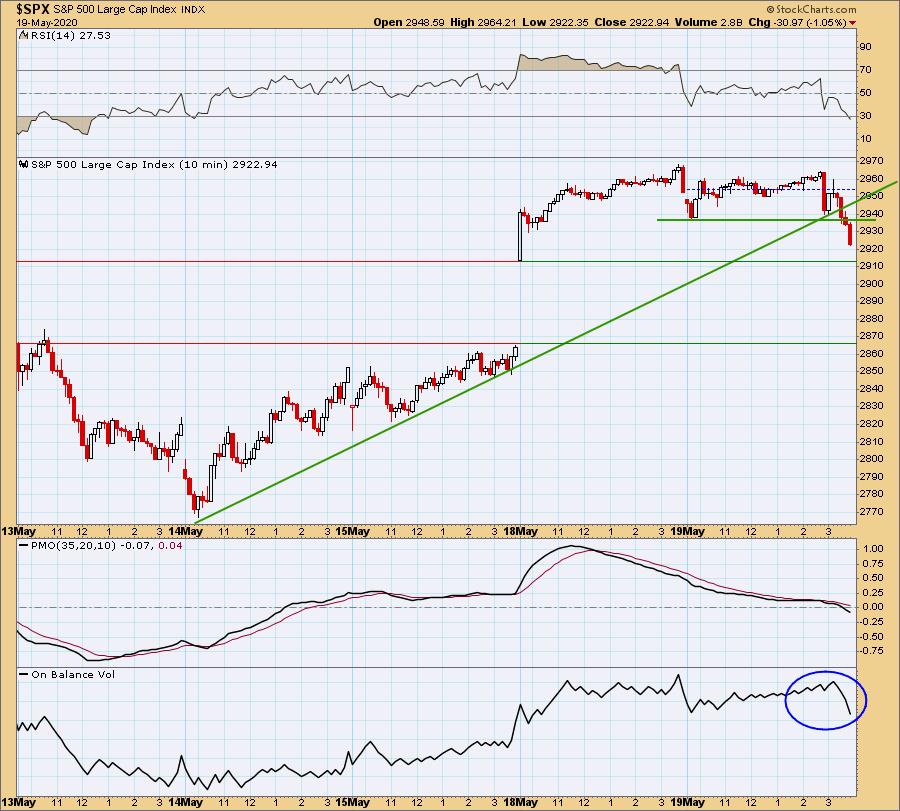900x811 pixels.
Task: Click the red down-triangle change indicator
Action: pos(852,23)
